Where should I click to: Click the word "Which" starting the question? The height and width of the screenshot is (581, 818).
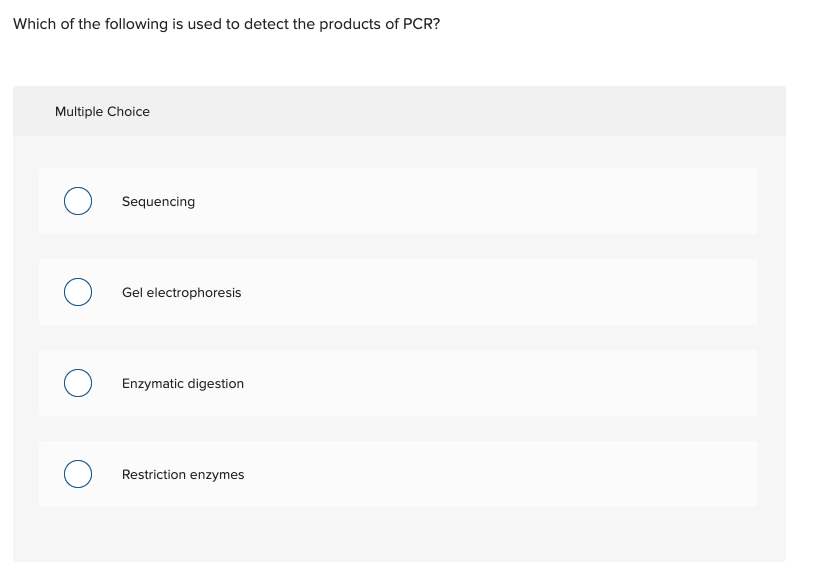34,24
